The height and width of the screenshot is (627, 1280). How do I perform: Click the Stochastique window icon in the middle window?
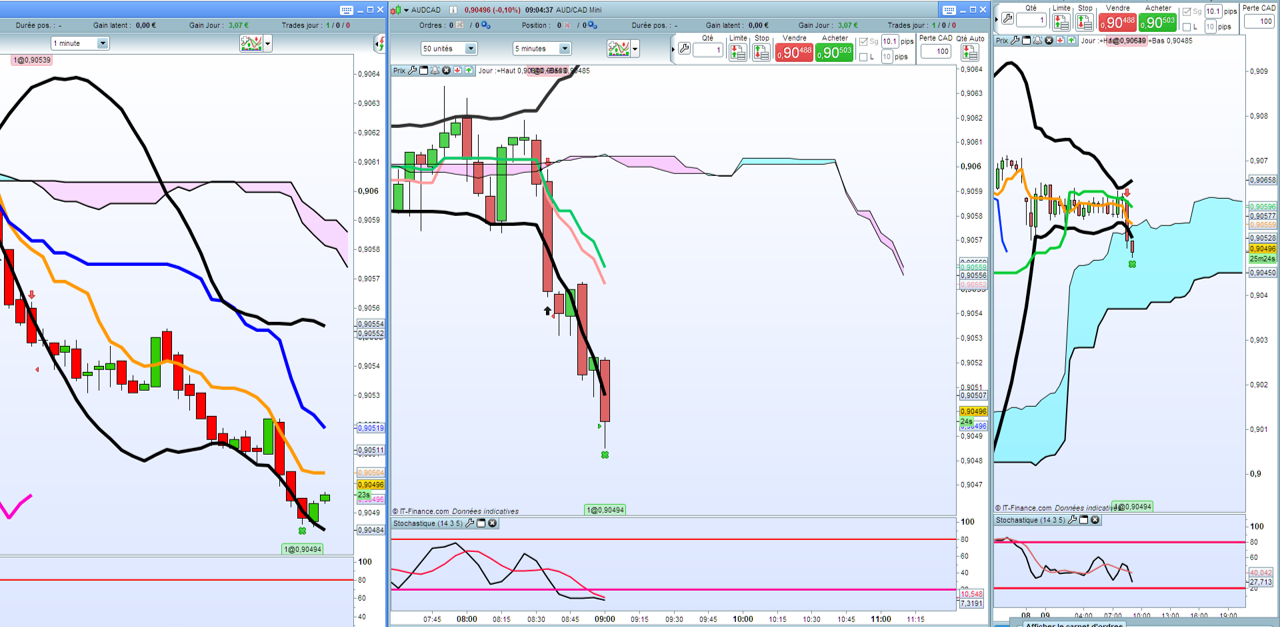pos(481,523)
